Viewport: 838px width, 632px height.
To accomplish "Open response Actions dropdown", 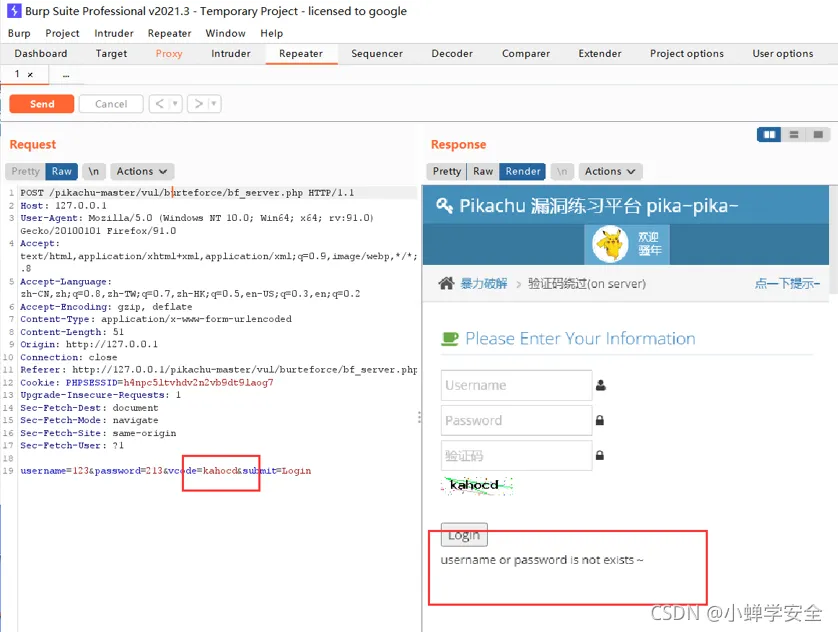I will tap(610, 171).
